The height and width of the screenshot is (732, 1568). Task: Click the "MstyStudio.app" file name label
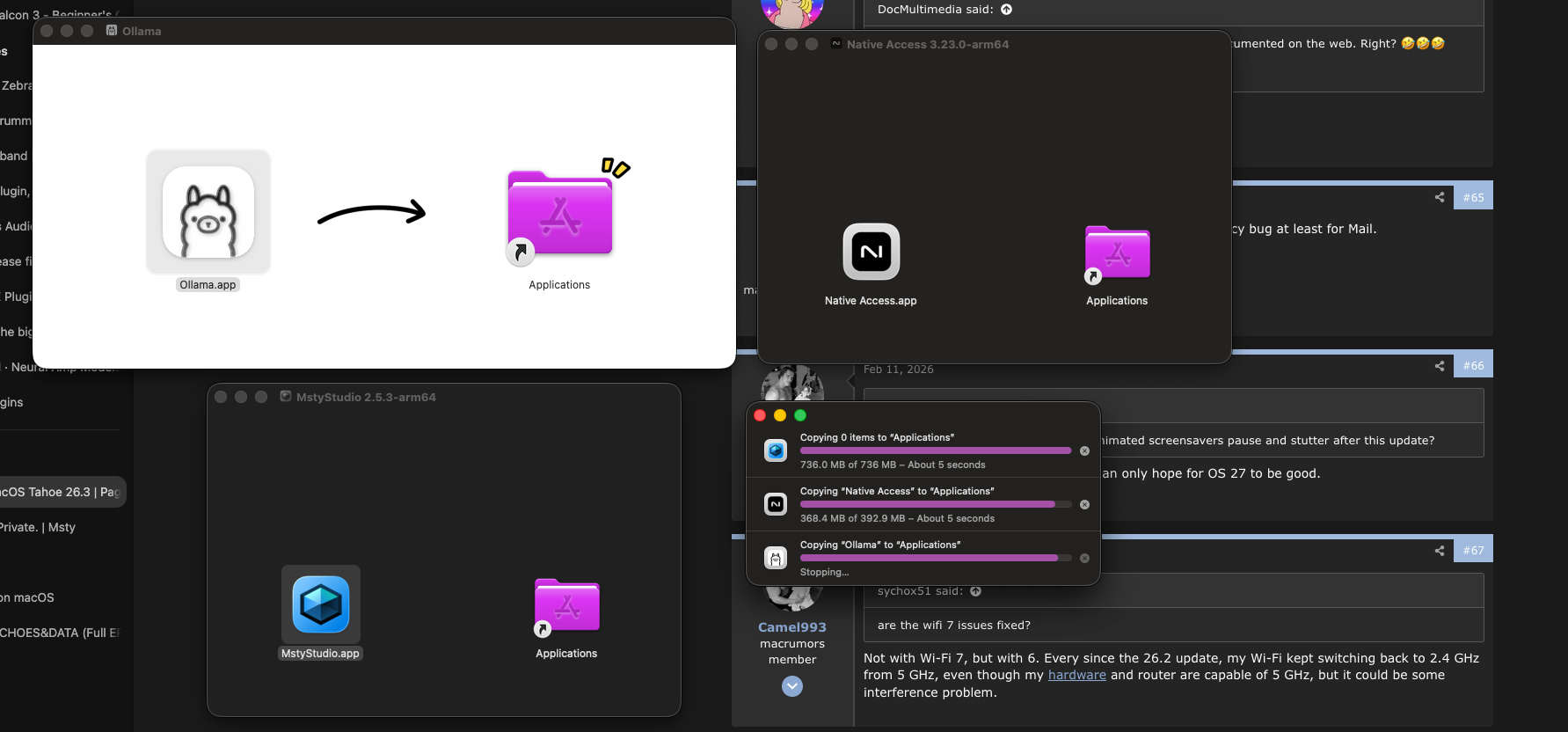[x=320, y=654]
